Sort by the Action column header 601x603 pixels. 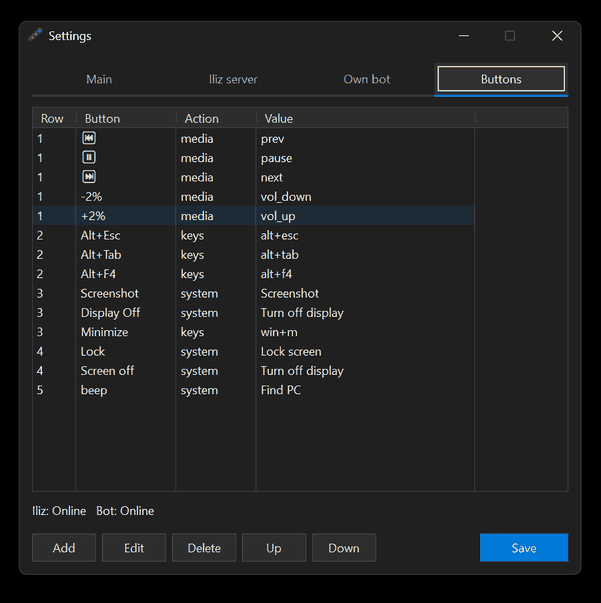click(x=216, y=118)
